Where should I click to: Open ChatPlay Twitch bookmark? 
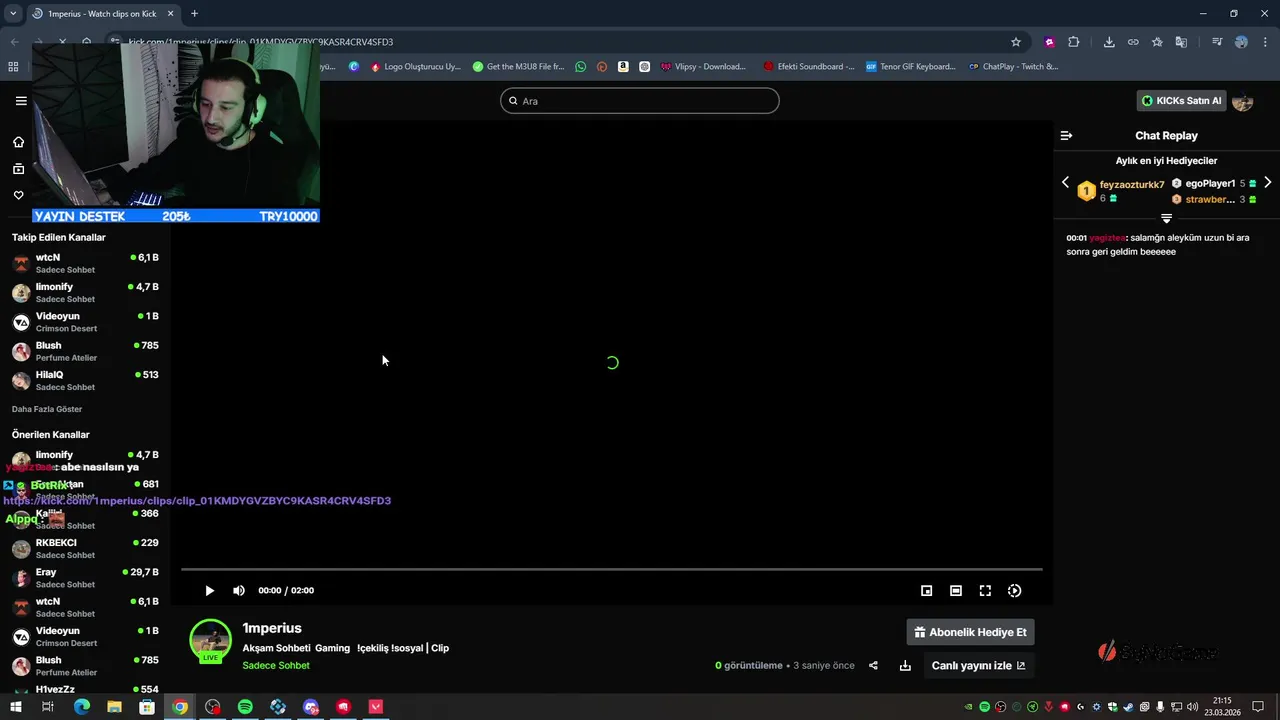(1013, 67)
